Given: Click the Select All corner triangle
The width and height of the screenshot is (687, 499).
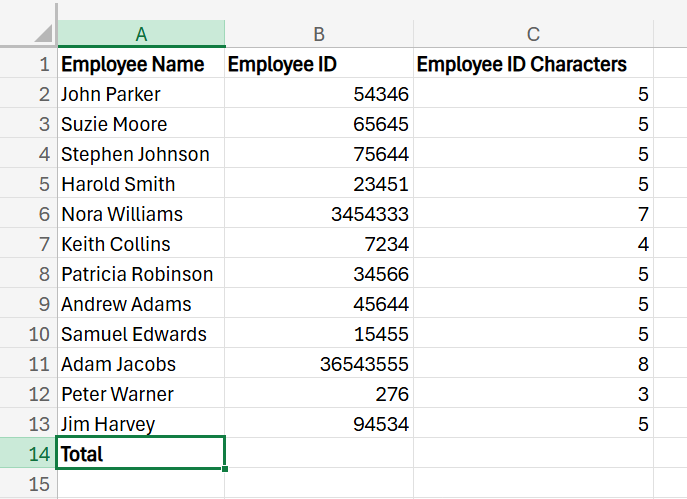Looking at the screenshot, I should click(44, 33).
